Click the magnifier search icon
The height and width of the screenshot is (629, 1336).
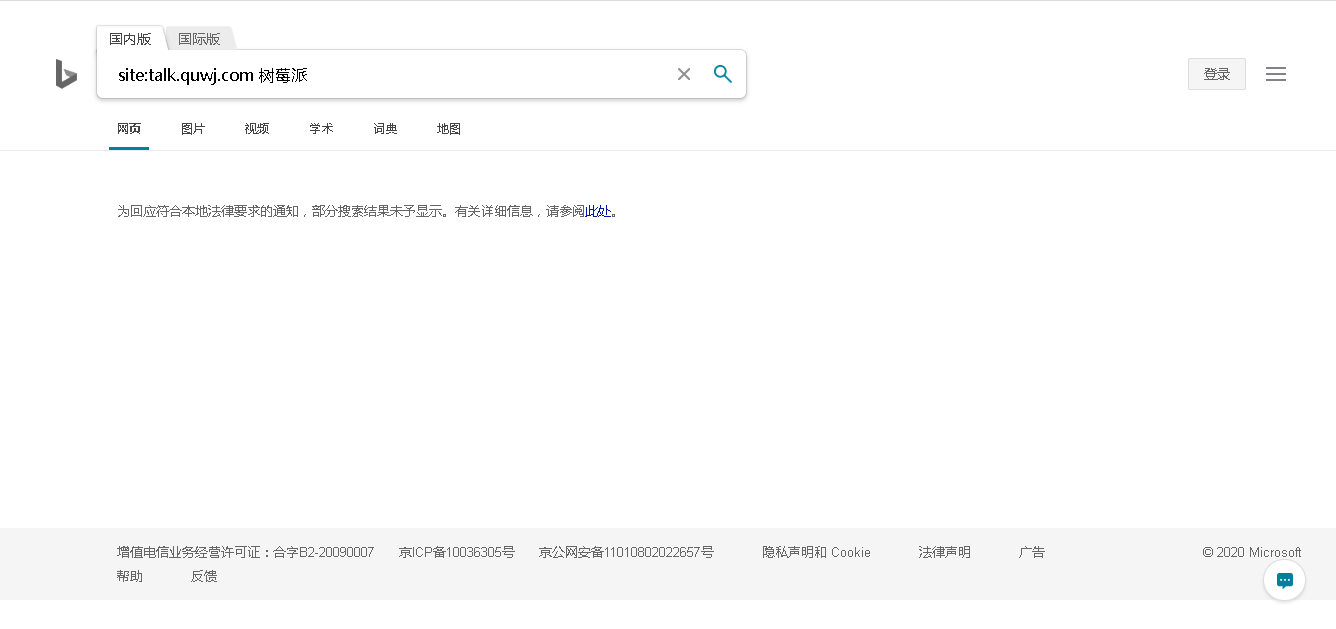click(723, 74)
